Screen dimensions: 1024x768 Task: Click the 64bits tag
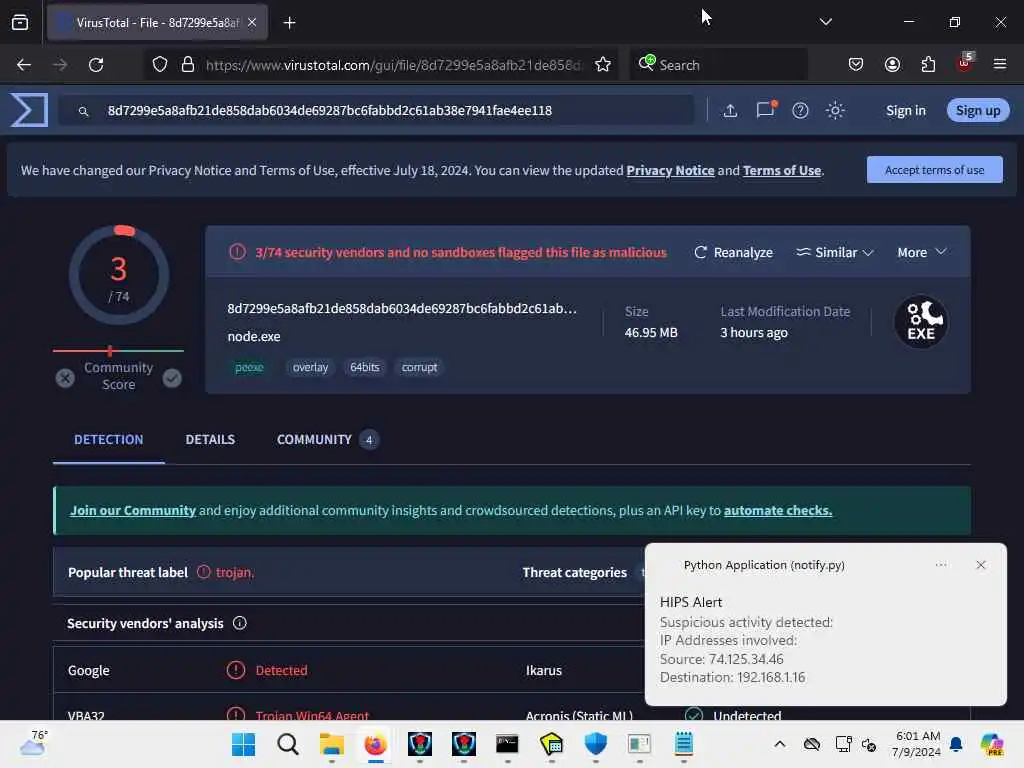(x=364, y=367)
